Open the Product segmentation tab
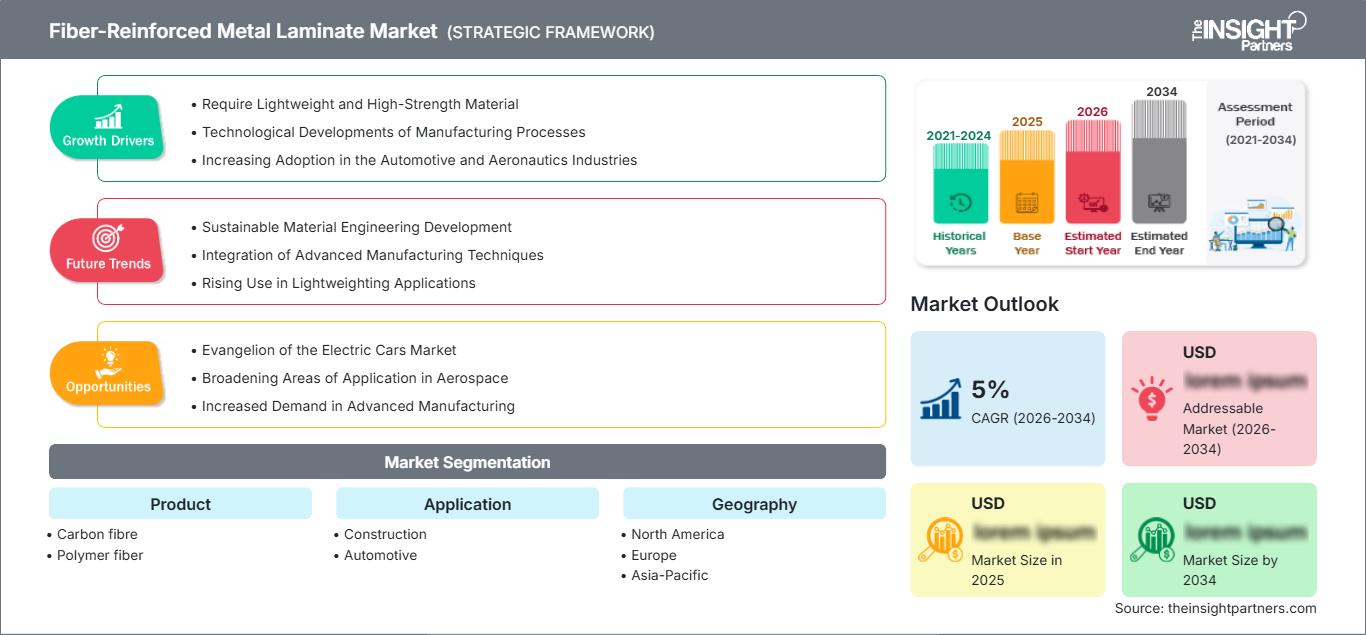Image resolution: width=1366 pixels, height=635 pixels. 180,504
